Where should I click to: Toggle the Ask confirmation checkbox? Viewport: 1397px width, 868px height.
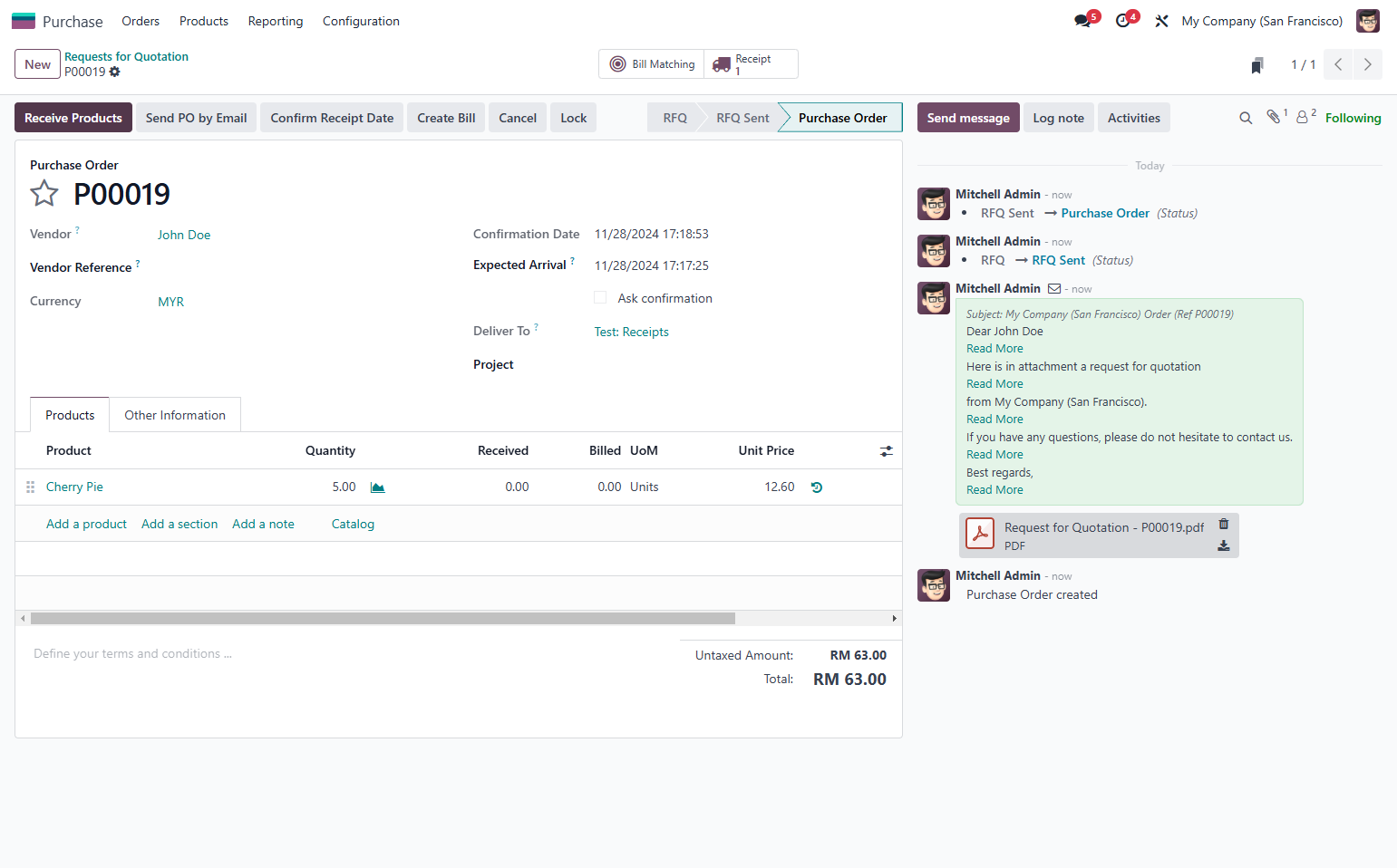(x=600, y=297)
